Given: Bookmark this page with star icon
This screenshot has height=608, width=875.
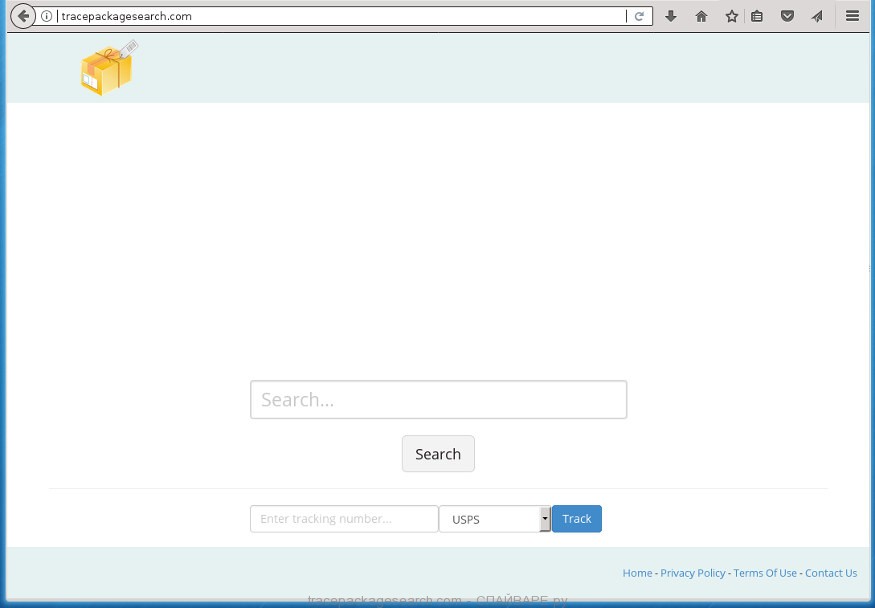Looking at the screenshot, I should pos(732,16).
